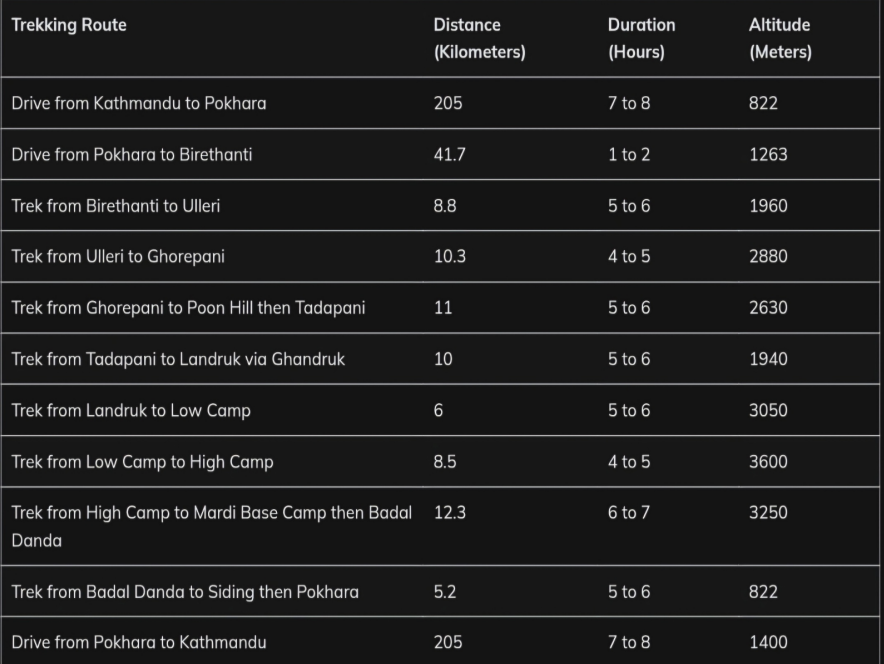Click the 2880 altitude value
The height and width of the screenshot is (664, 884).
768,256
